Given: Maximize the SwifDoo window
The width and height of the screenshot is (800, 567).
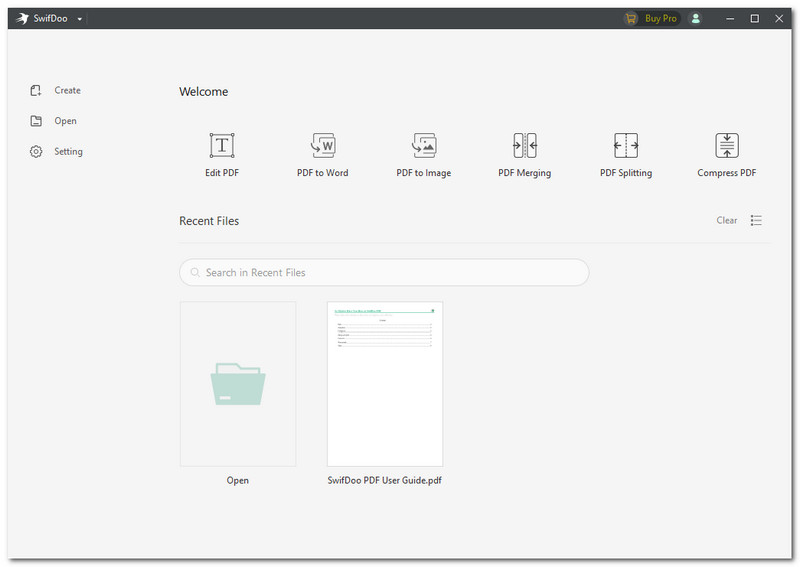Looking at the screenshot, I should (754, 18).
